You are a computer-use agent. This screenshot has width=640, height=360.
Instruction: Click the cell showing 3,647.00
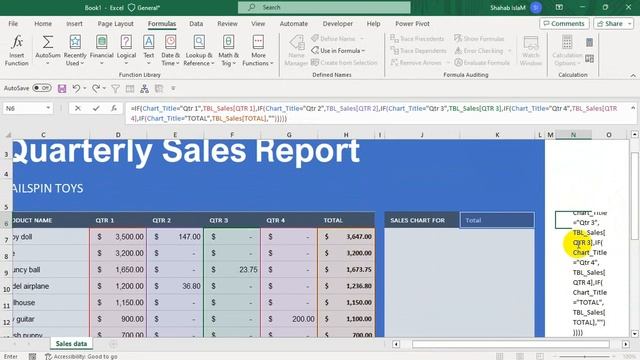click(x=346, y=237)
